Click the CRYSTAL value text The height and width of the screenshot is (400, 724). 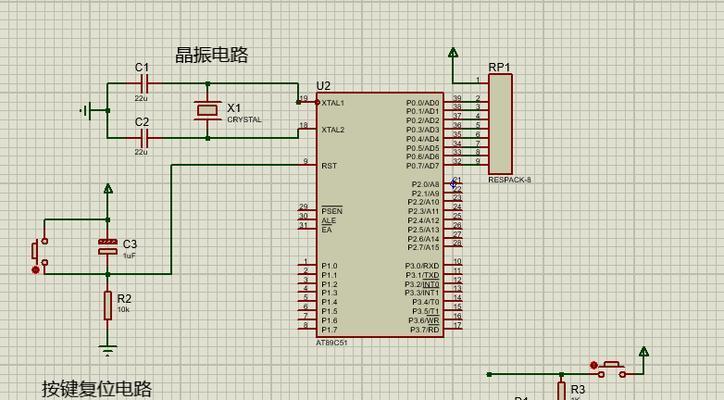(244, 120)
